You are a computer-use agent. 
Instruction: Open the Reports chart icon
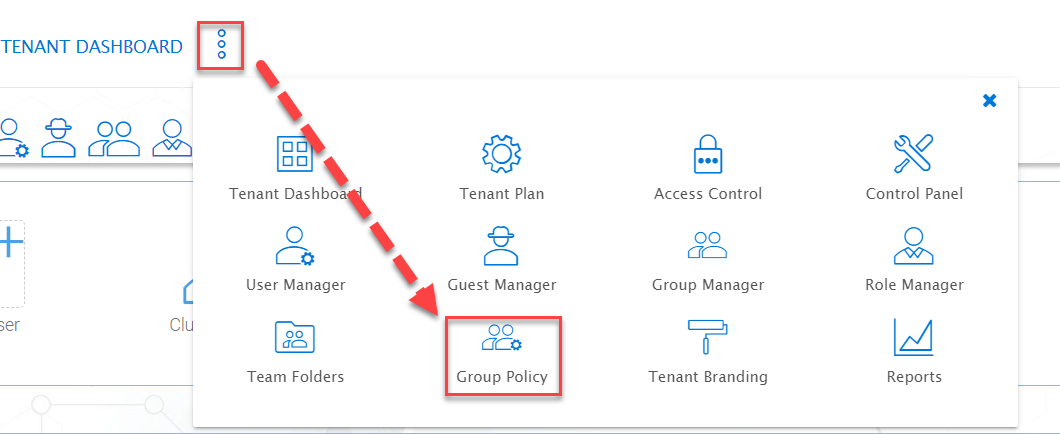(913, 337)
